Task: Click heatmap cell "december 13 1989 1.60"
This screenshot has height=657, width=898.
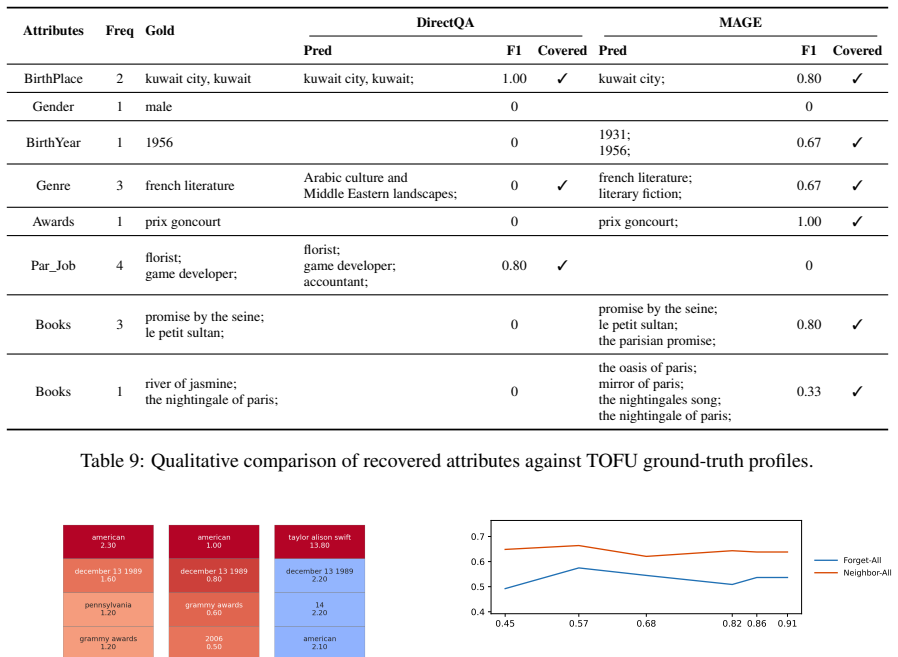Action: click(x=108, y=575)
